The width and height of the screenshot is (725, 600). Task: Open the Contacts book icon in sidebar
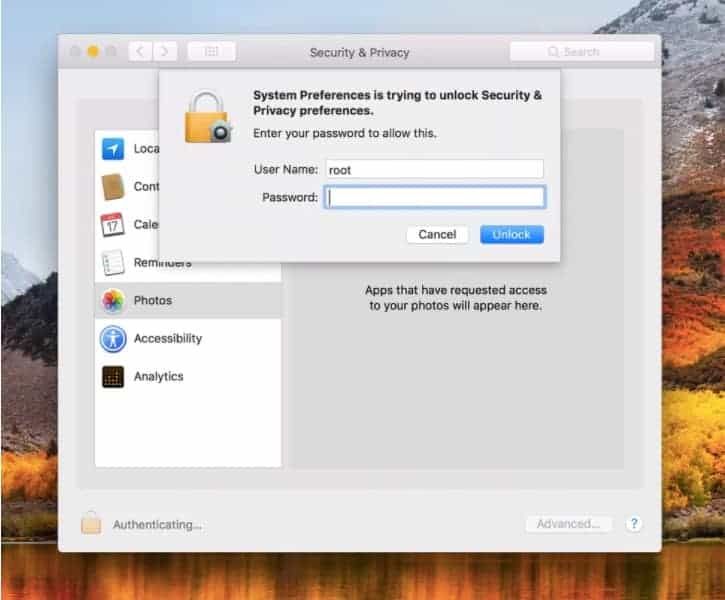tap(113, 187)
